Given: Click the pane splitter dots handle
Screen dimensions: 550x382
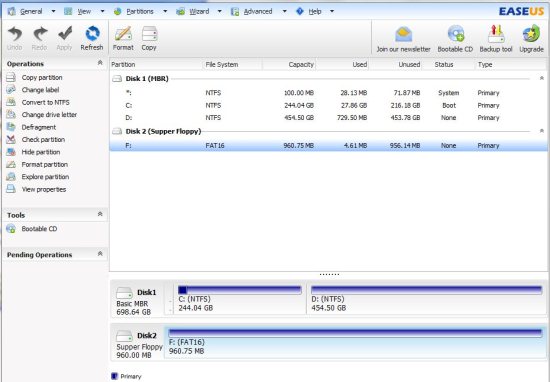Looking at the screenshot, I should coord(329,274).
